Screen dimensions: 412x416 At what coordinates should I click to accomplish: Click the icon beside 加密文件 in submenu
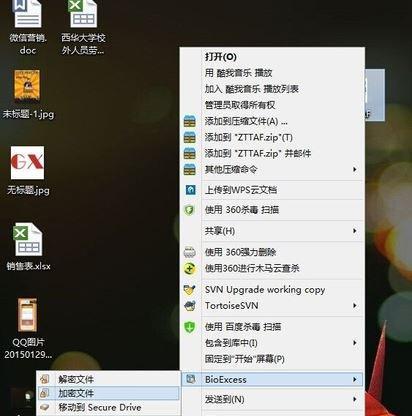[45, 393]
